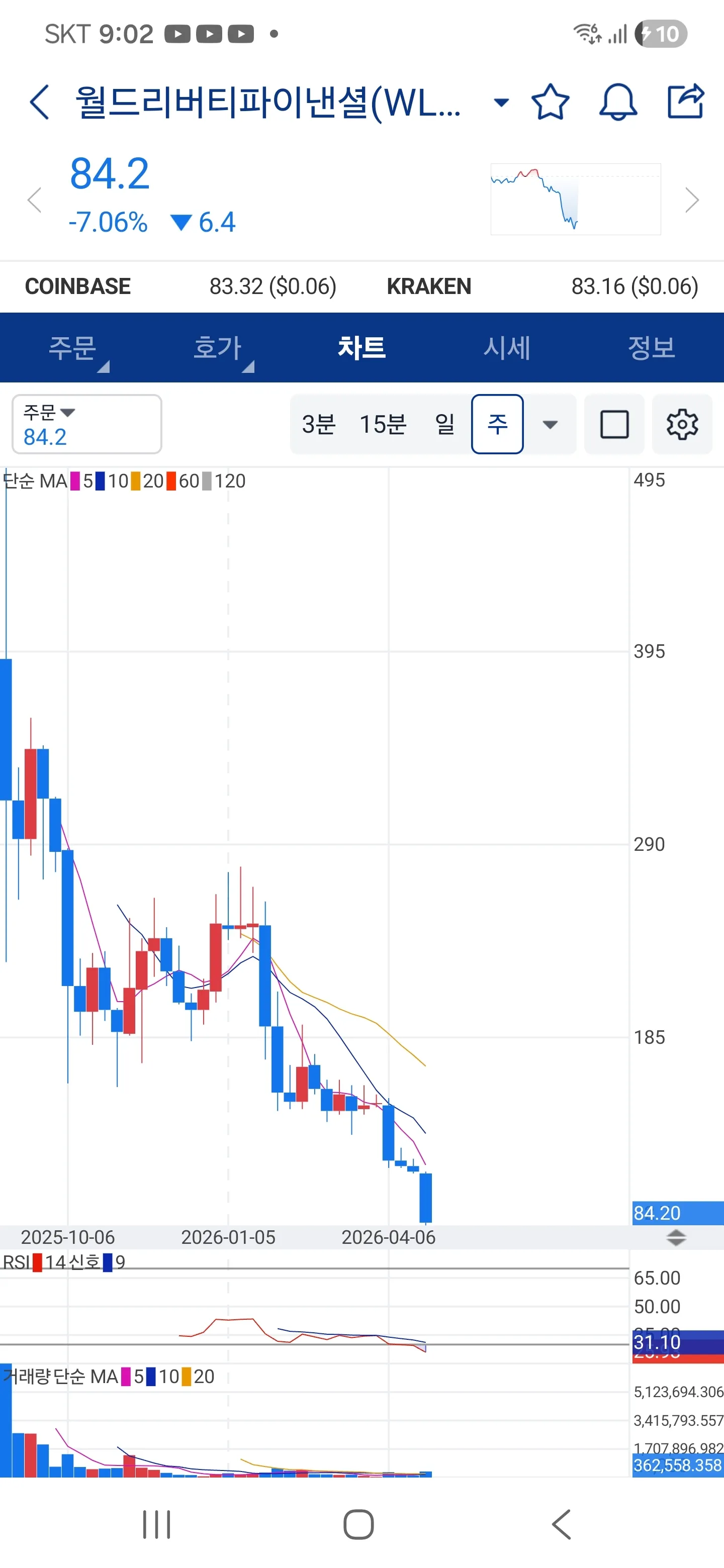Switch to the 호가 tab
Image resolution: width=724 pixels, height=1568 pixels.
pos(217,348)
